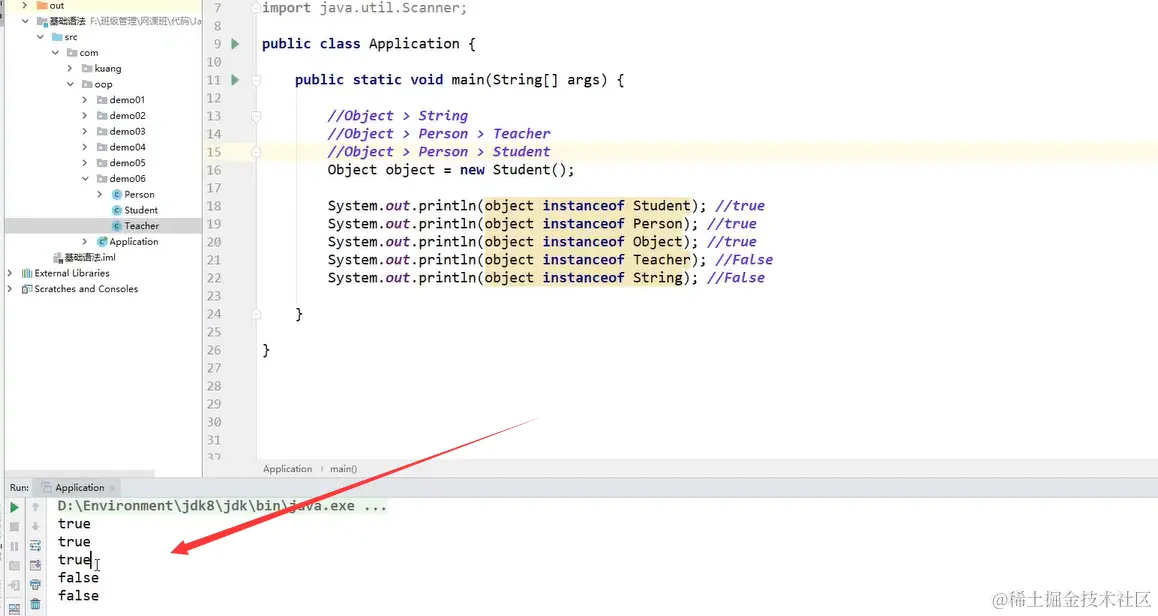
Task: Click the green Rerun button in Run panel
Action: 14,507
